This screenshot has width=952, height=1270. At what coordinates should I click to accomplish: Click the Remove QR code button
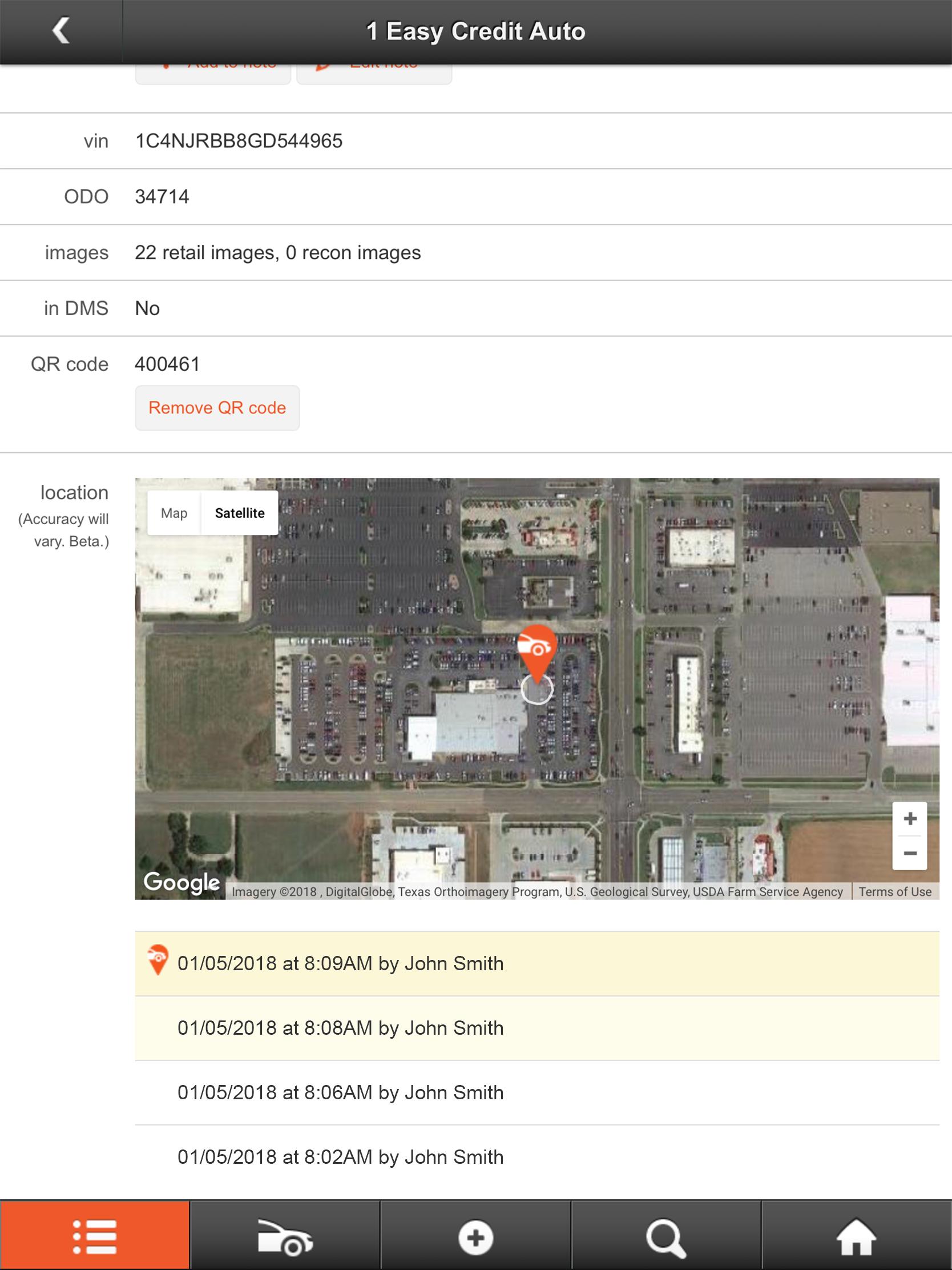217,408
